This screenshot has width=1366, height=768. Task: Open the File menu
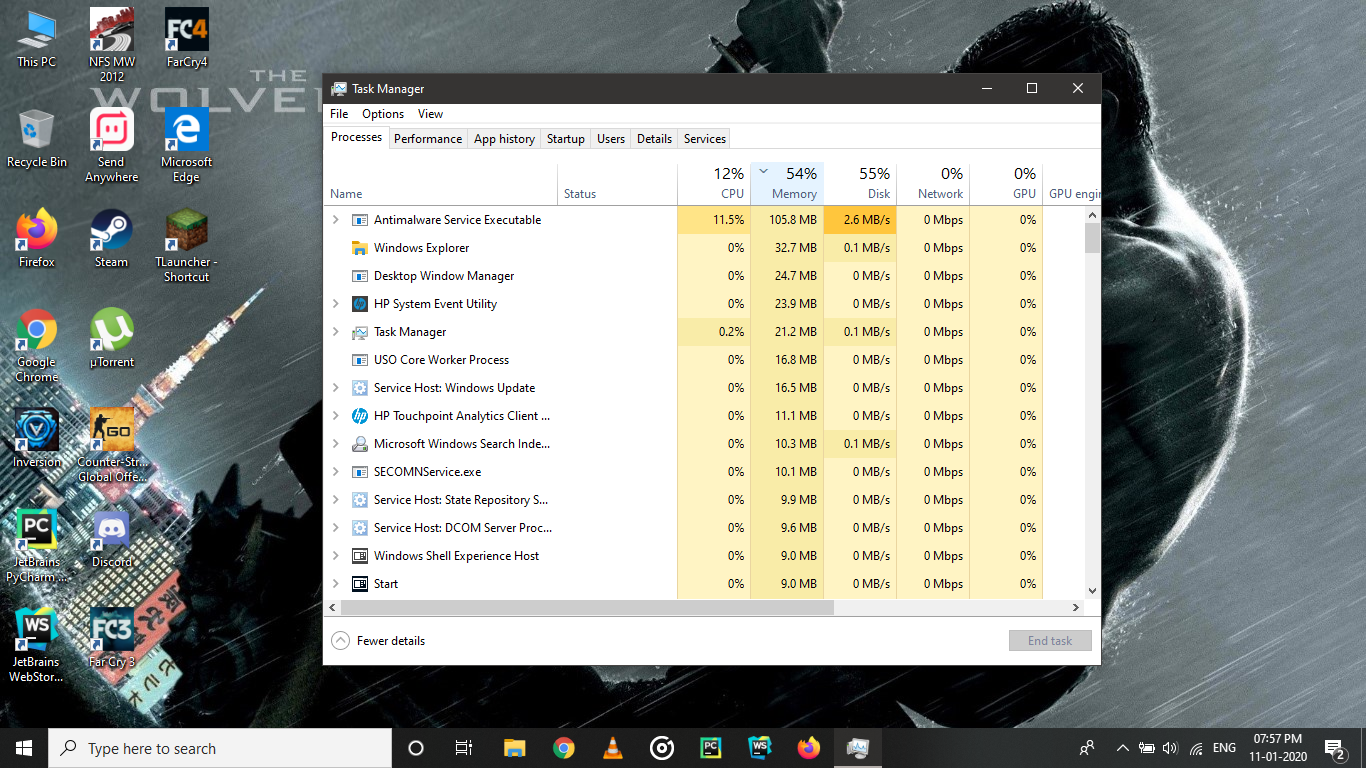pyautogui.click(x=339, y=114)
